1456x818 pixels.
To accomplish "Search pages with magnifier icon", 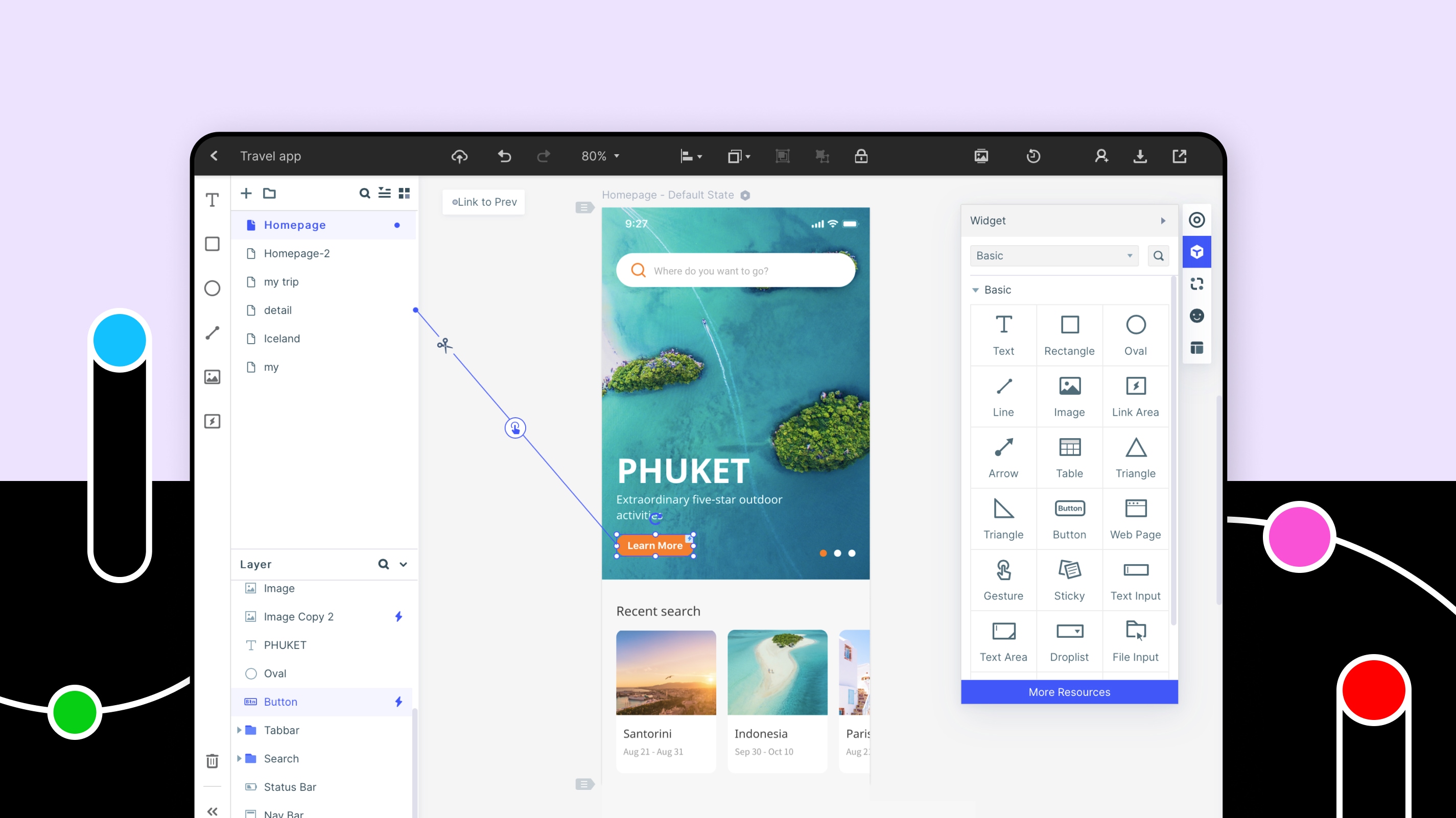I will pos(365,193).
